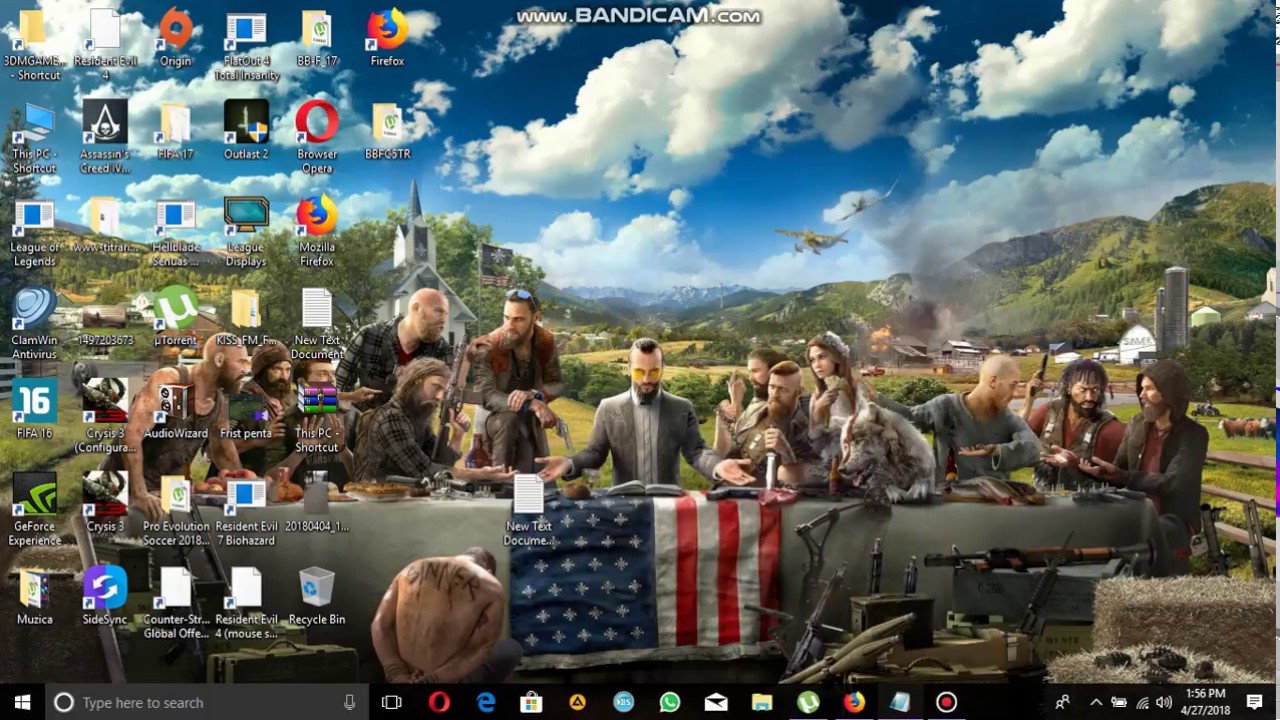The width and height of the screenshot is (1280, 720).
Task: Open the Windows Start menu
Action: tap(22, 702)
